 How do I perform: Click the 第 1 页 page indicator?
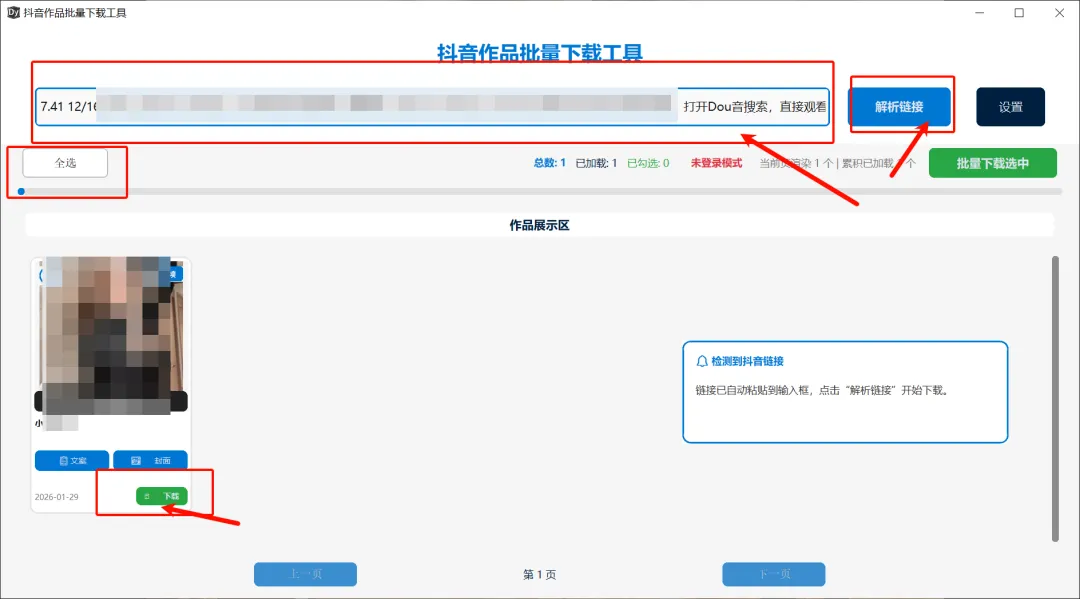point(539,574)
